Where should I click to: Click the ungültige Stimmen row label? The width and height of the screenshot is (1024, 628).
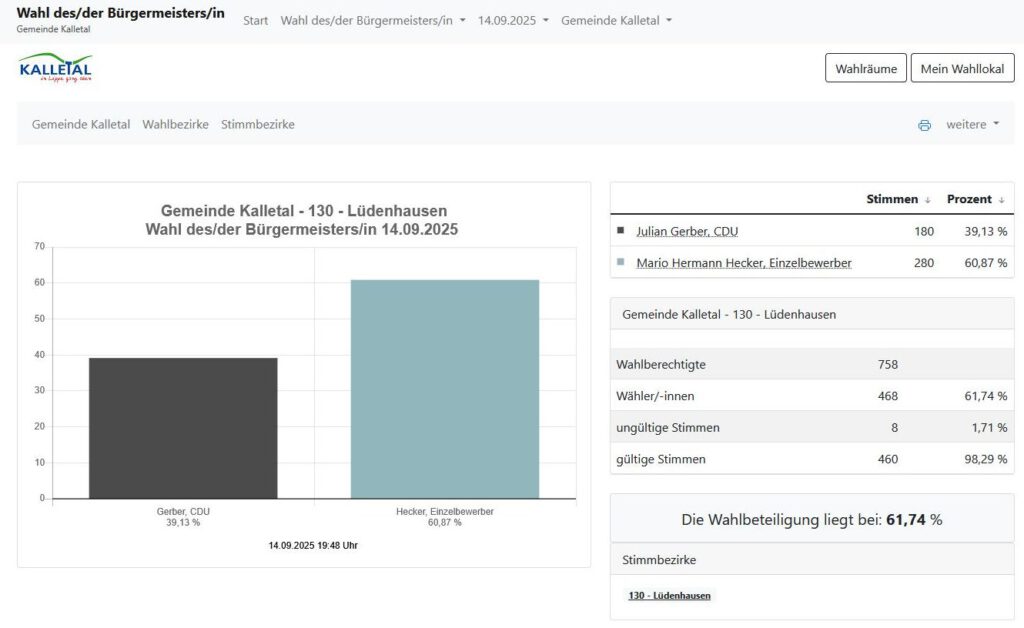click(x=667, y=428)
